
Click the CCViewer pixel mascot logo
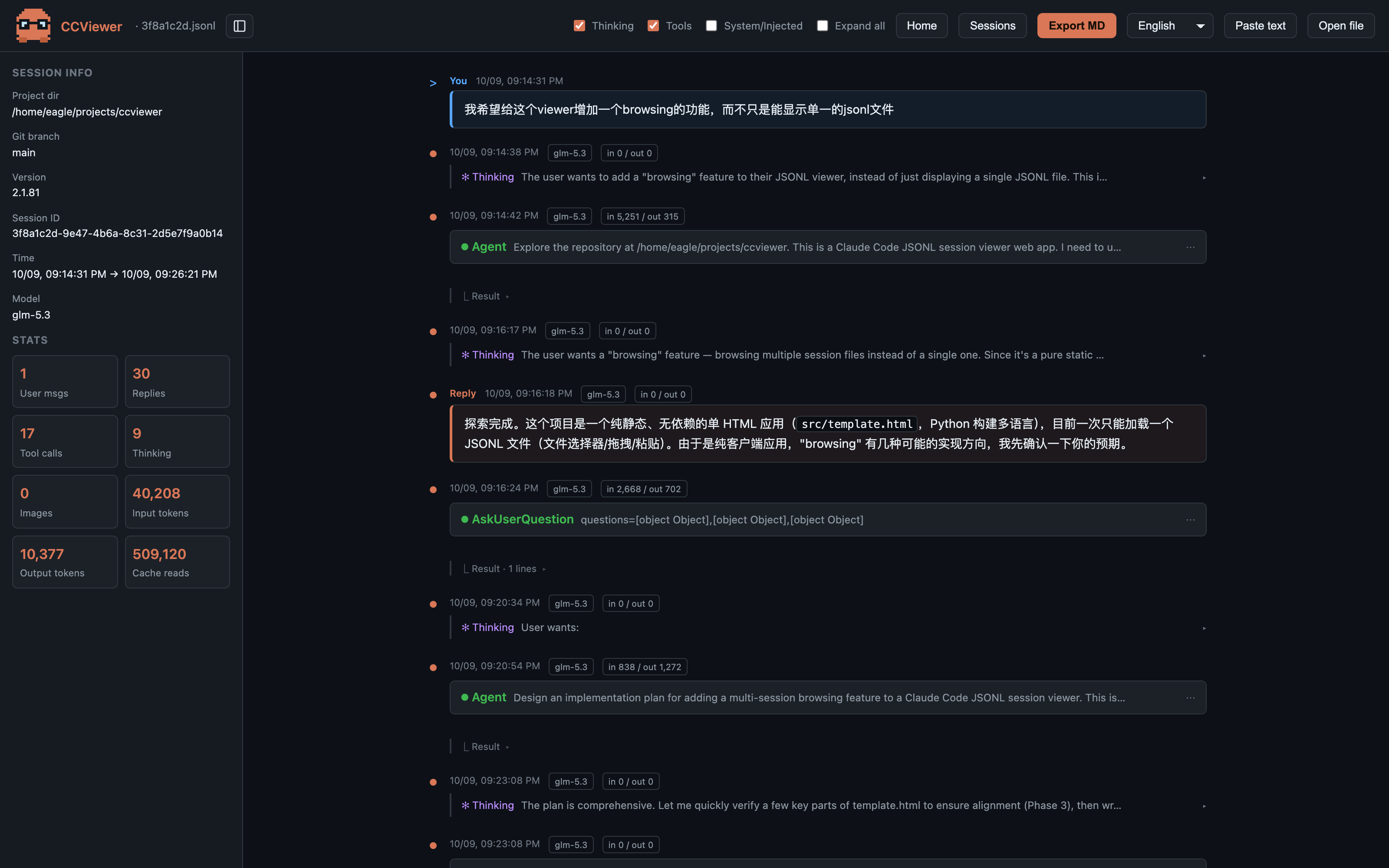click(33, 25)
